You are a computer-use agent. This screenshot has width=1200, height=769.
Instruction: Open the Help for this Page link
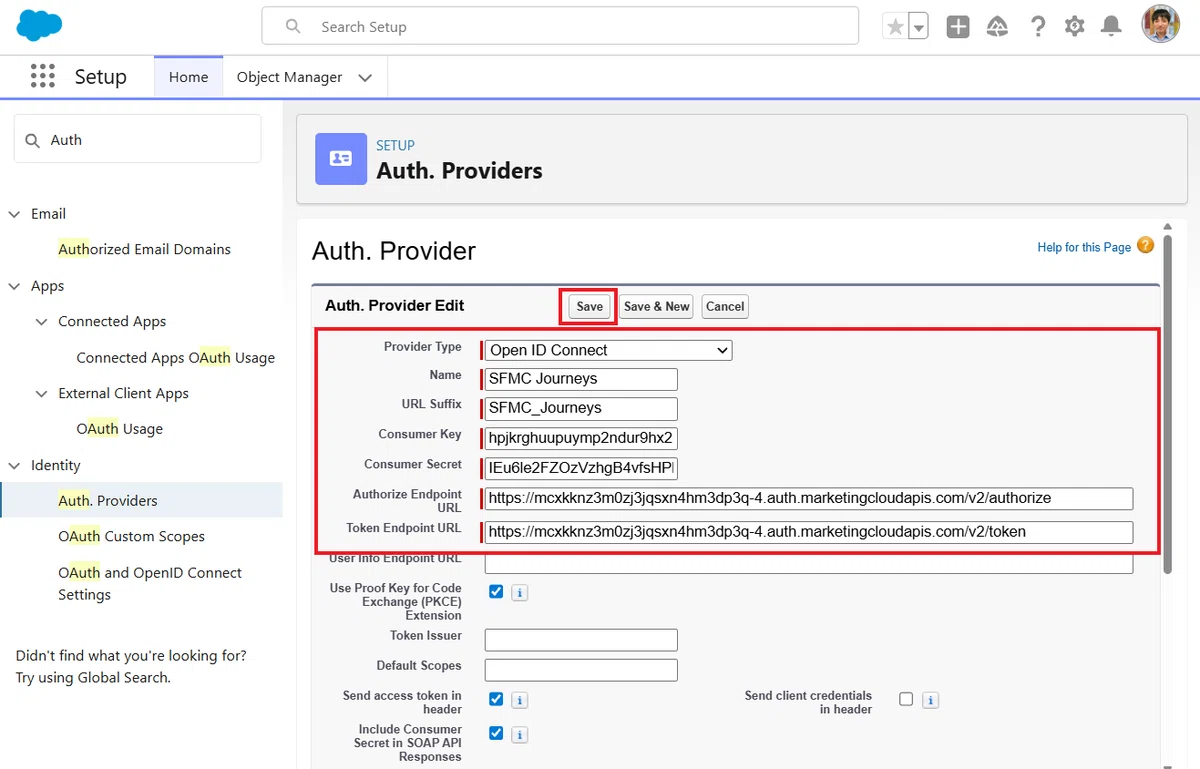(1084, 247)
